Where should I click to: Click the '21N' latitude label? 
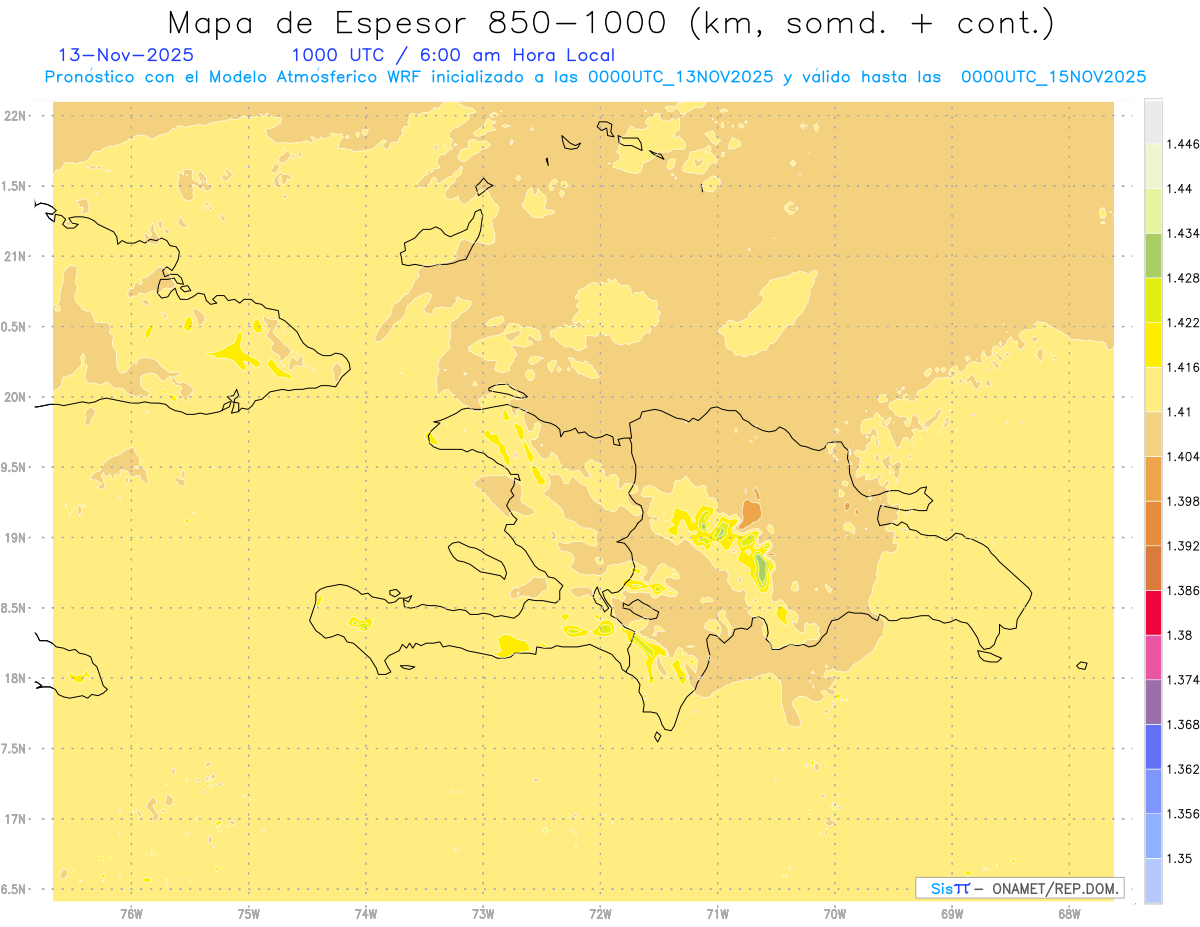pyautogui.click(x=14, y=257)
